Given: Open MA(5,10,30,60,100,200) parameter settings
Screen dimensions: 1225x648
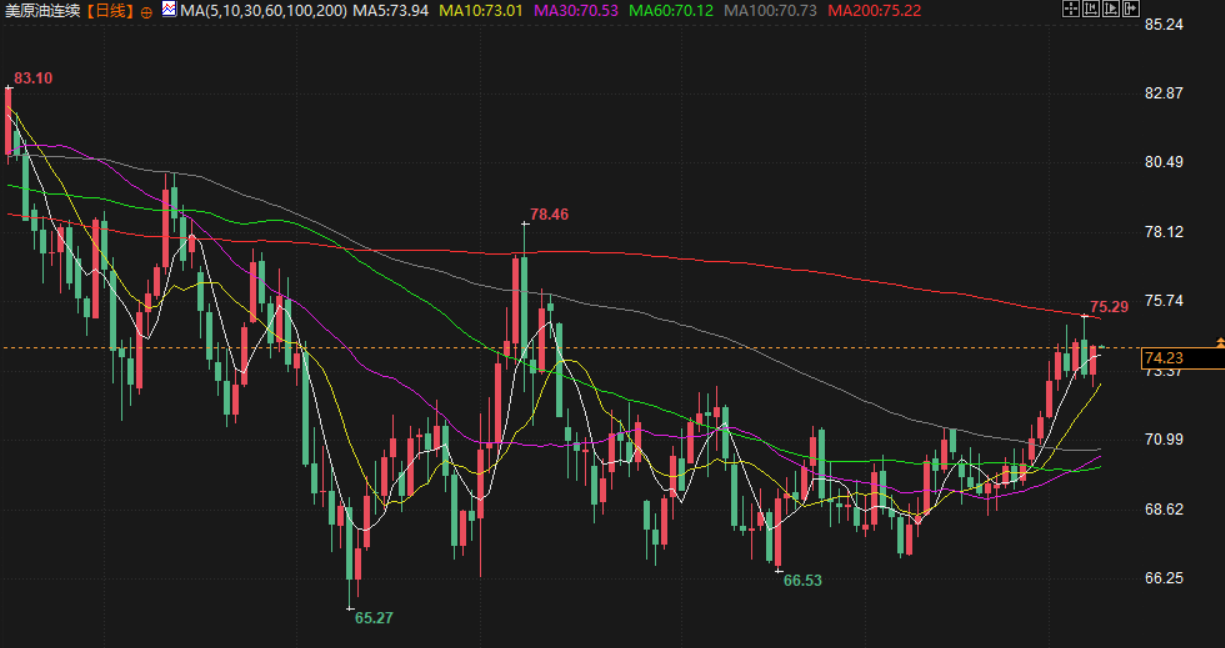Looking at the screenshot, I should (264, 11).
